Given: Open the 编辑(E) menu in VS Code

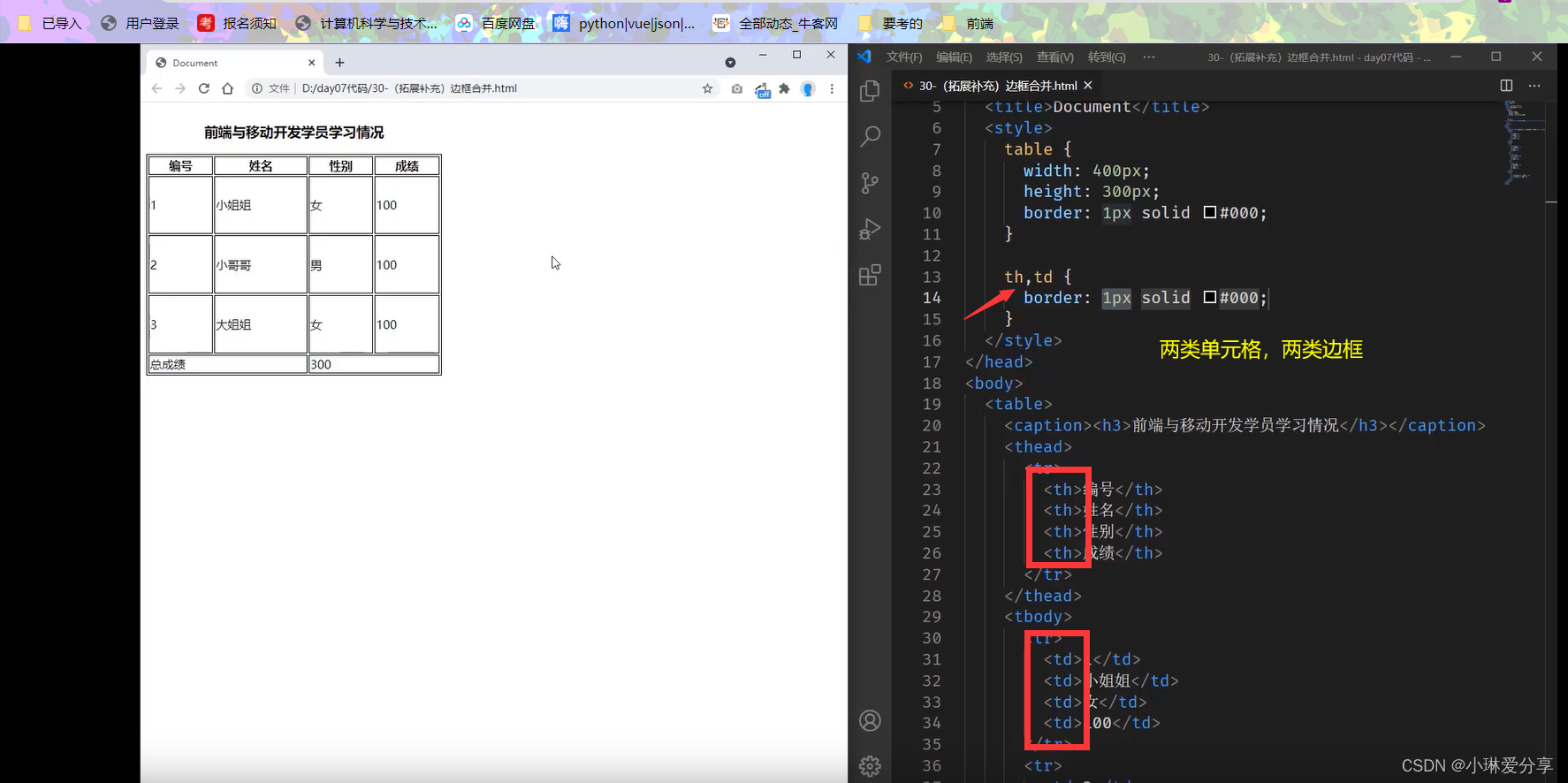Looking at the screenshot, I should [954, 57].
